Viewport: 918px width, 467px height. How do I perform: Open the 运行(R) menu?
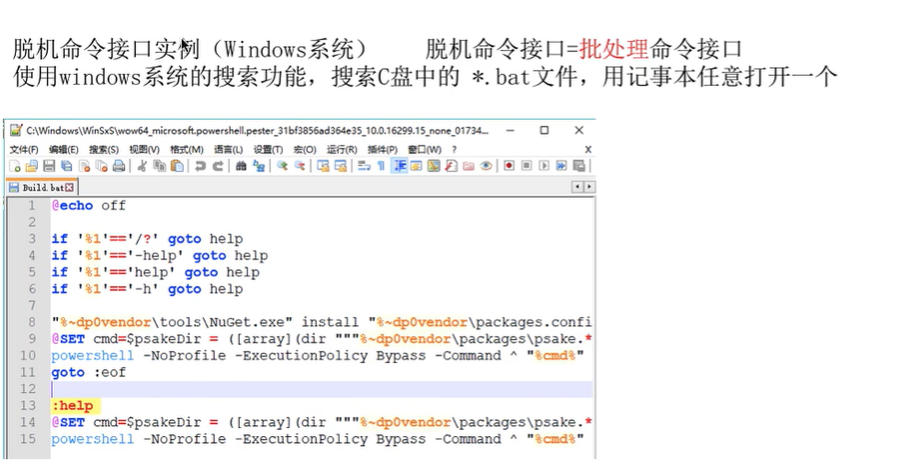coord(342,149)
